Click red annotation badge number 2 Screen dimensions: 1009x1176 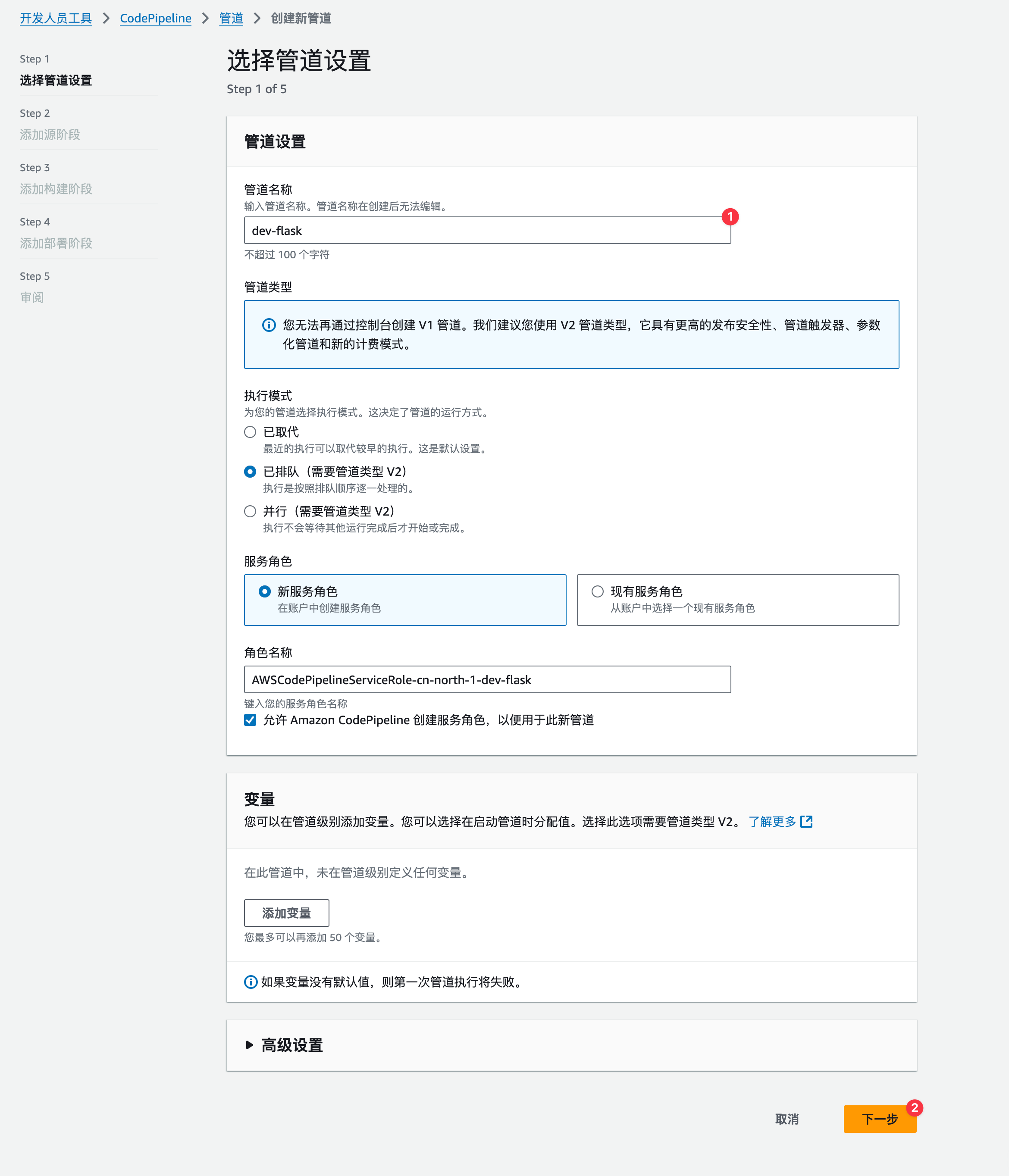coord(914,1107)
